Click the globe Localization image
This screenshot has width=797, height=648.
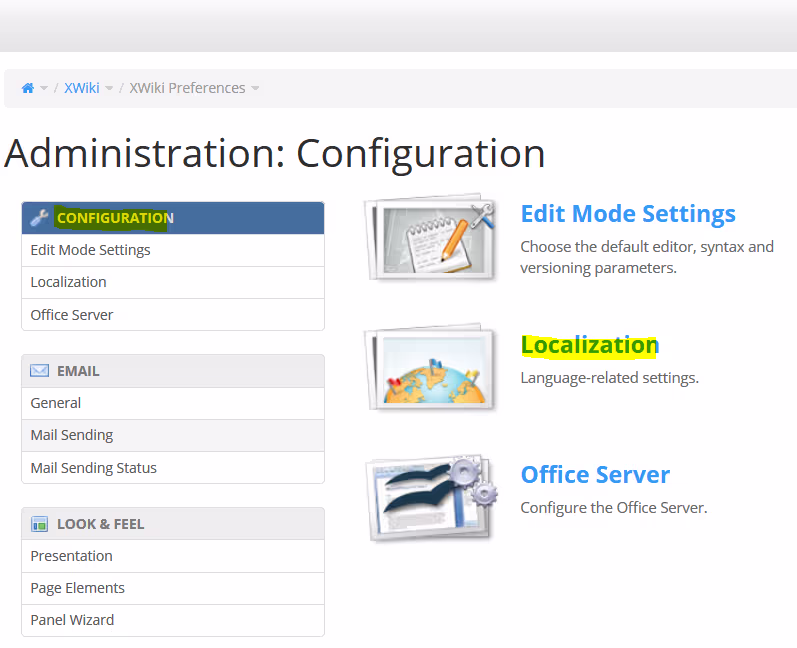click(x=431, y=369)
